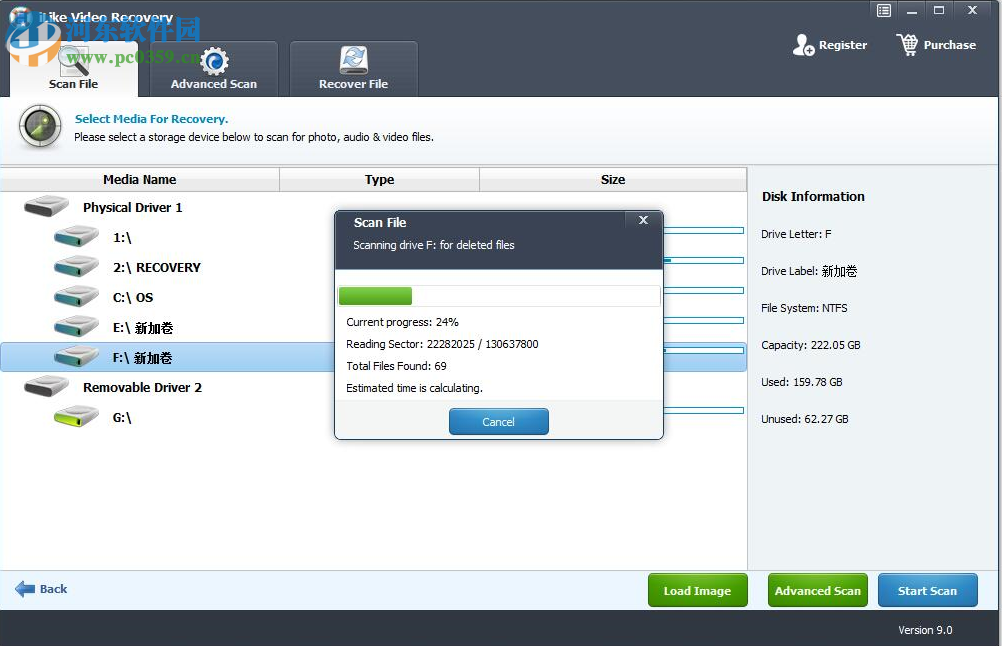Screen dimensions: 1002x646
Task: Click the Scanning drive F: message
Action: pyautogui.click(x=434, y=245)
